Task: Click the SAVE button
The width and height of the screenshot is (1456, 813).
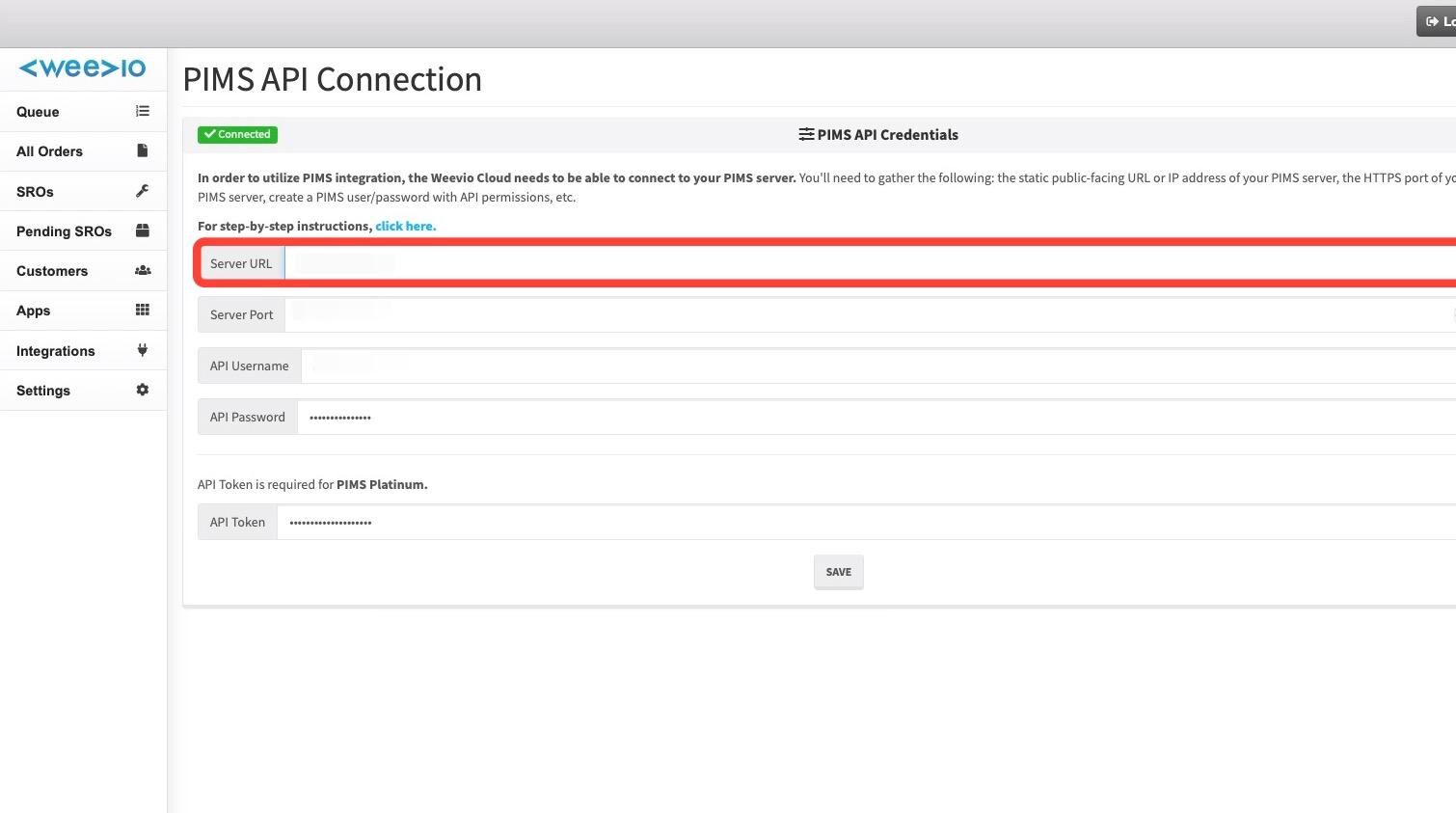Action: [839, 572]
